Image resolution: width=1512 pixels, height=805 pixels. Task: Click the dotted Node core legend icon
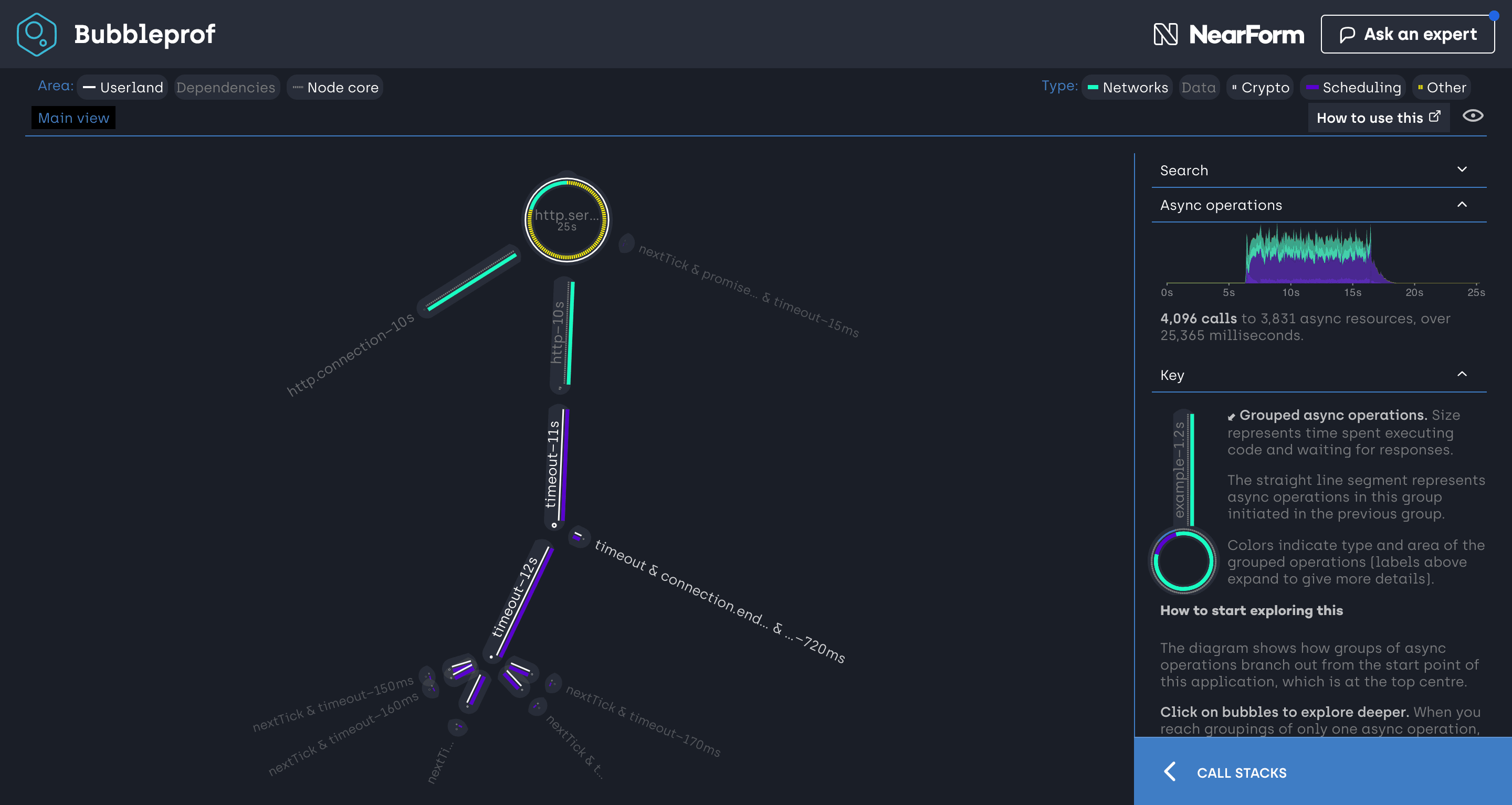click(298, 88)
